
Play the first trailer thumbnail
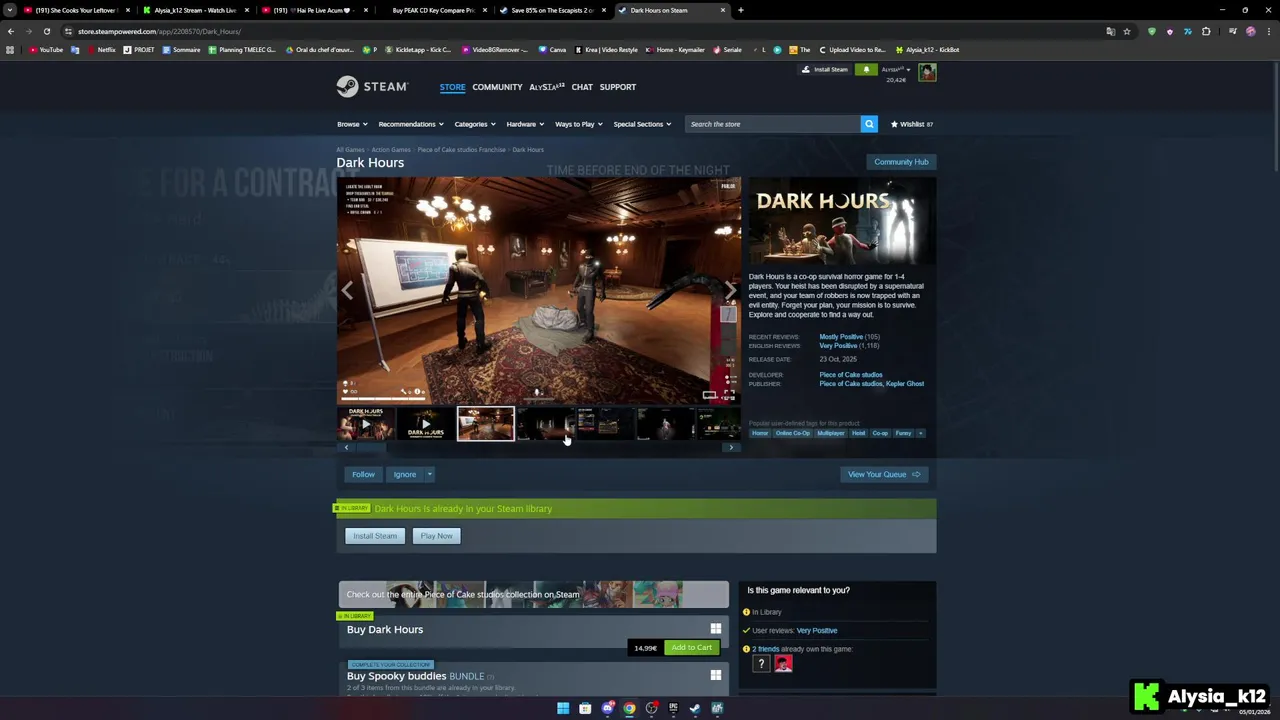click(366, 424)
